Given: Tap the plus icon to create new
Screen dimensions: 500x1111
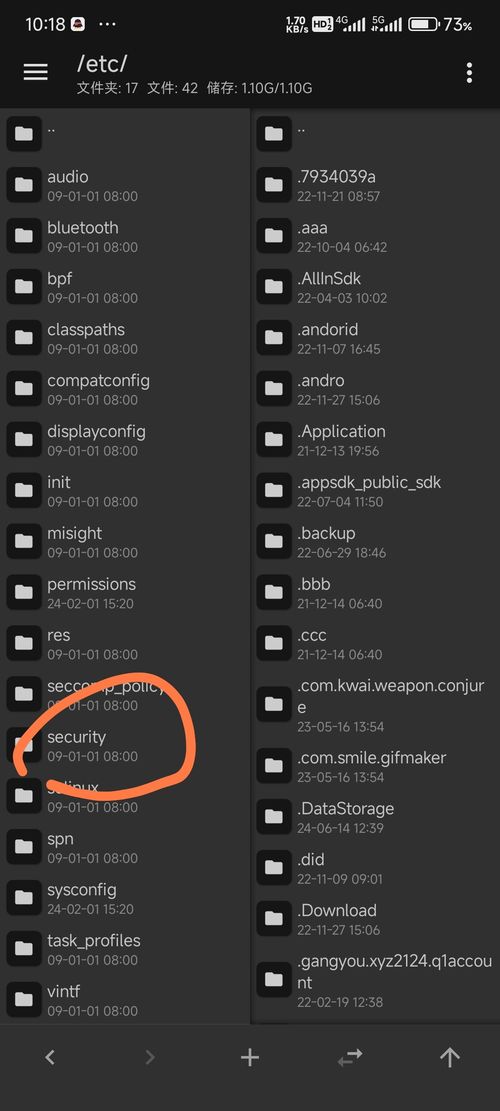Looking at the screenshot, I should (250, 1058).
